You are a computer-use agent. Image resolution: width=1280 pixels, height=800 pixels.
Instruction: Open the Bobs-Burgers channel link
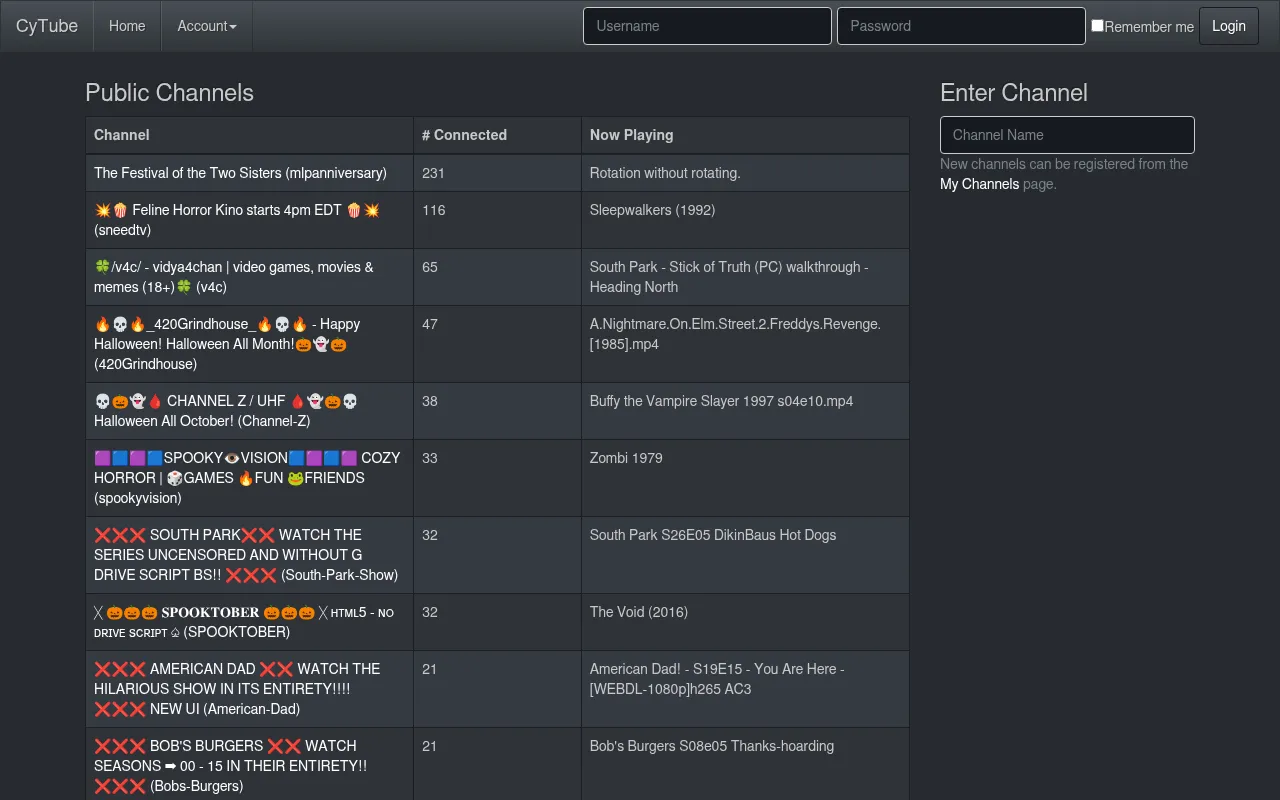pyautogui.click(x=231, y=766)
